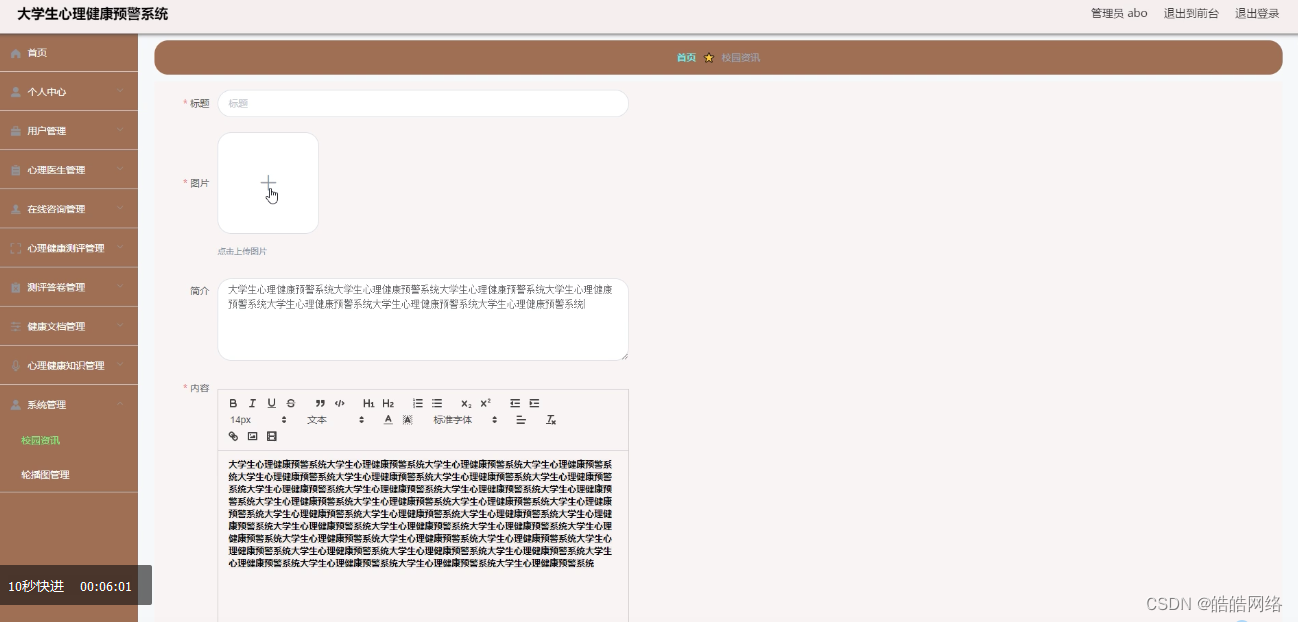
Task: Switch to code view in the editor
Action: pos(339,403)
